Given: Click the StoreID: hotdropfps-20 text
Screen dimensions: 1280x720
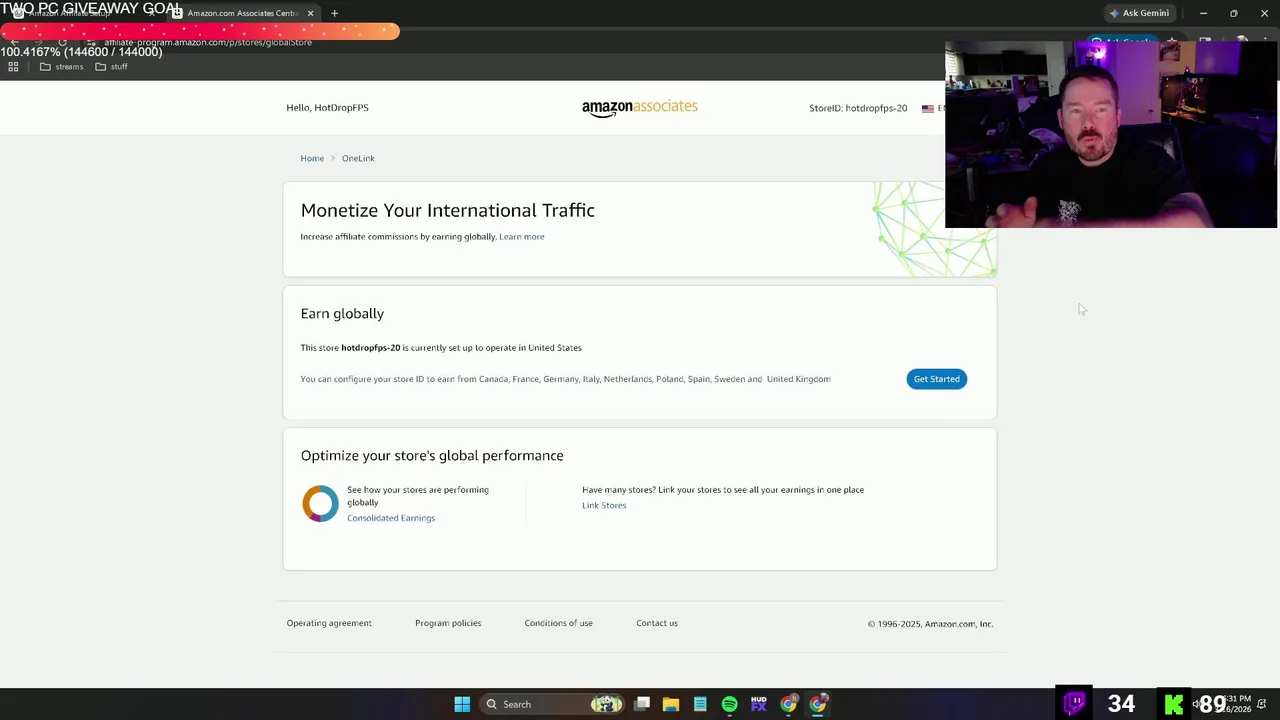Looking at the screenshot, I should (x=858, y=108).
